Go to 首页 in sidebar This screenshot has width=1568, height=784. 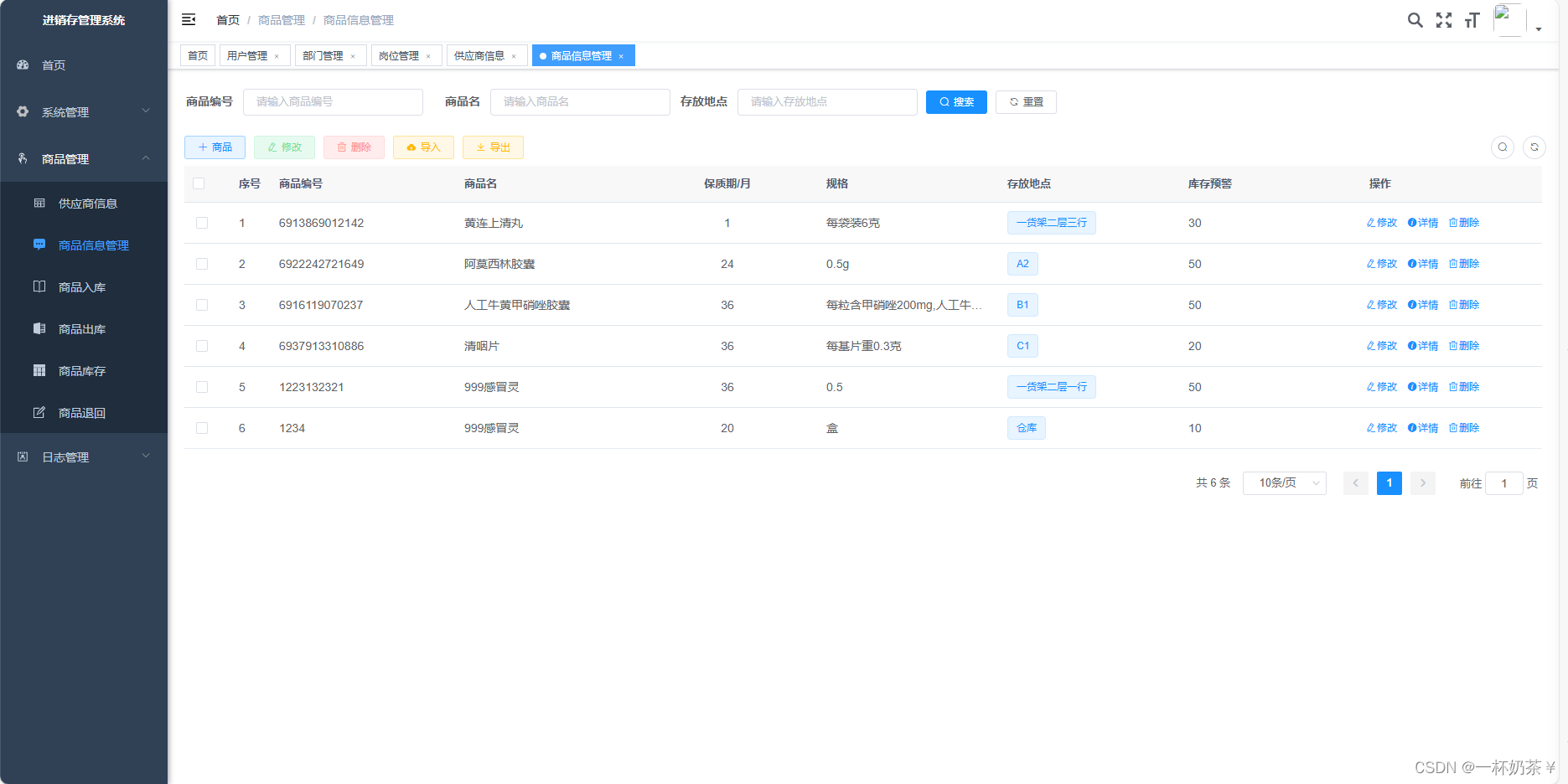(84, 64)
